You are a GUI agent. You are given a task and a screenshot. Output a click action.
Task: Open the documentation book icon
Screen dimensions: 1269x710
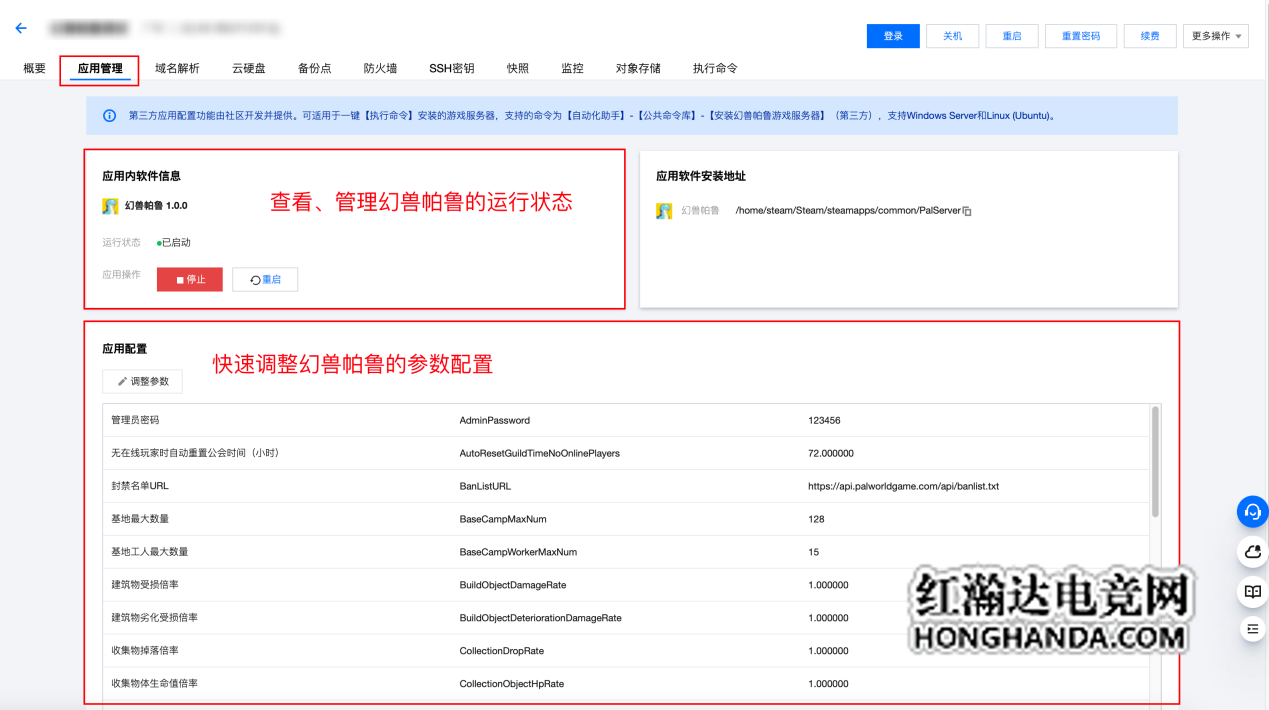[1252, 591]
